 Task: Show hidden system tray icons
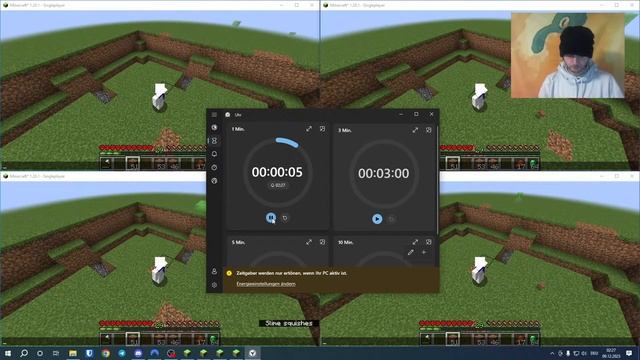pos(552,353)
